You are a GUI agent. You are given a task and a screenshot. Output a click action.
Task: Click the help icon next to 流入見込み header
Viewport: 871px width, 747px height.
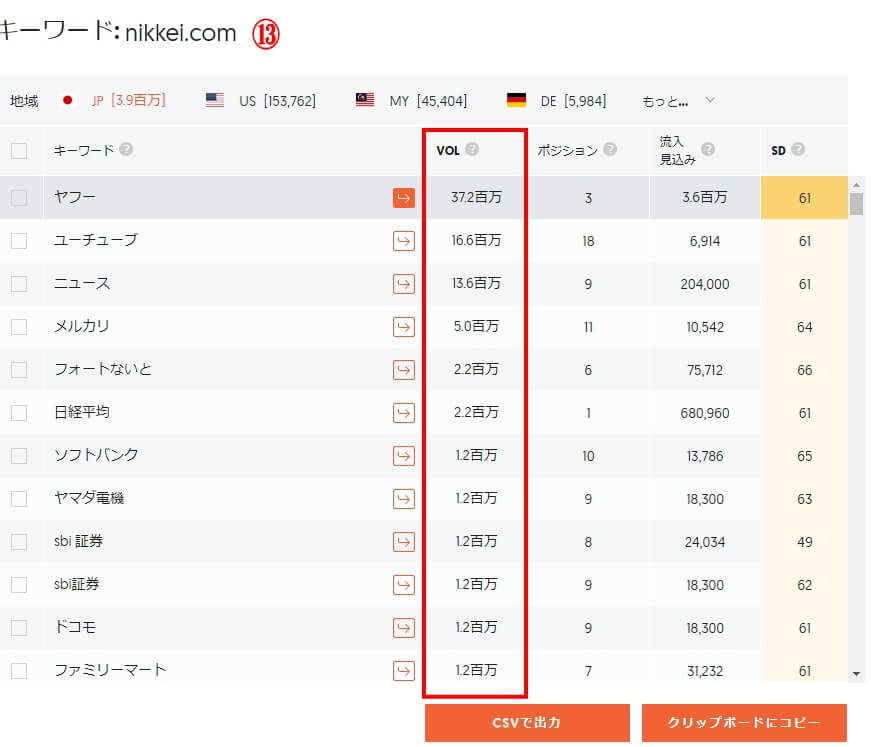[x=708, y=149]
